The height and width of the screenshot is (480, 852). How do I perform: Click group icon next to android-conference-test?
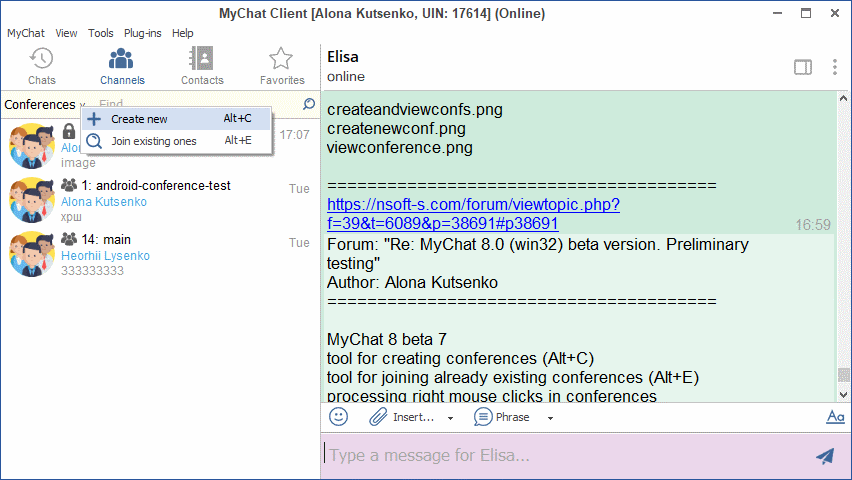pyautogui.click(x=69, y=185)
